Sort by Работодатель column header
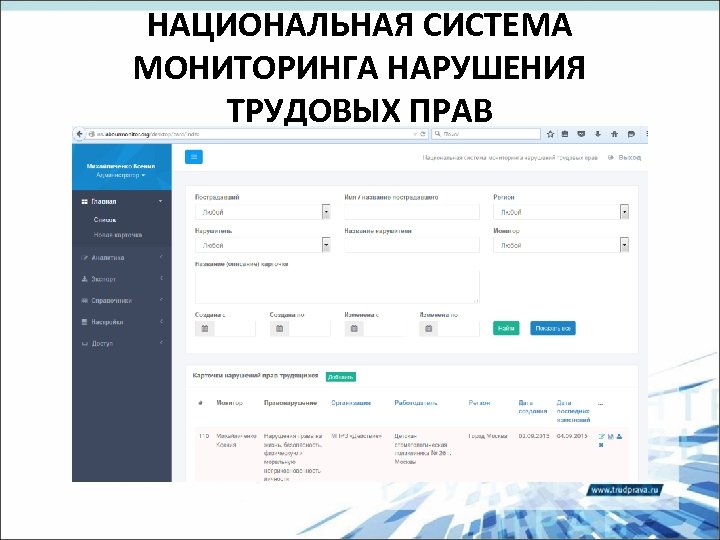720x540 pixels. (416, 403)
